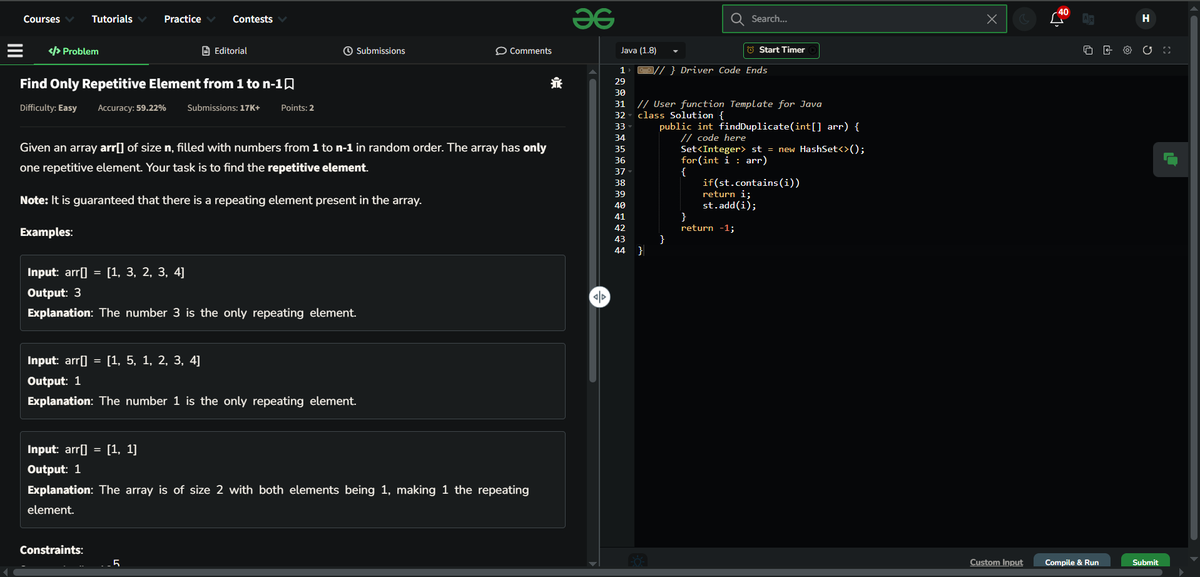Image resolution: width=1200 pixels, height=577 pixels.
Task: Expand the Contests menu
Action: tap(259, 19)
